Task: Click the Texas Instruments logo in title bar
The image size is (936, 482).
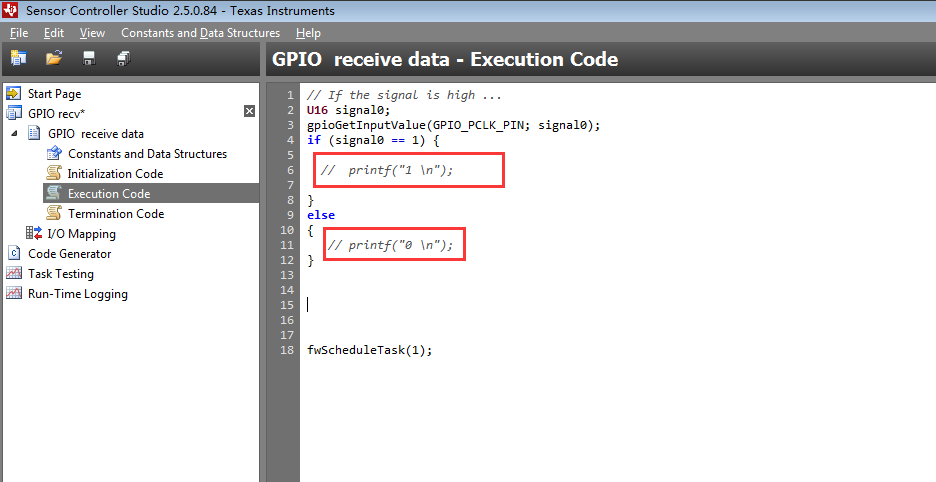Action: 10,10
